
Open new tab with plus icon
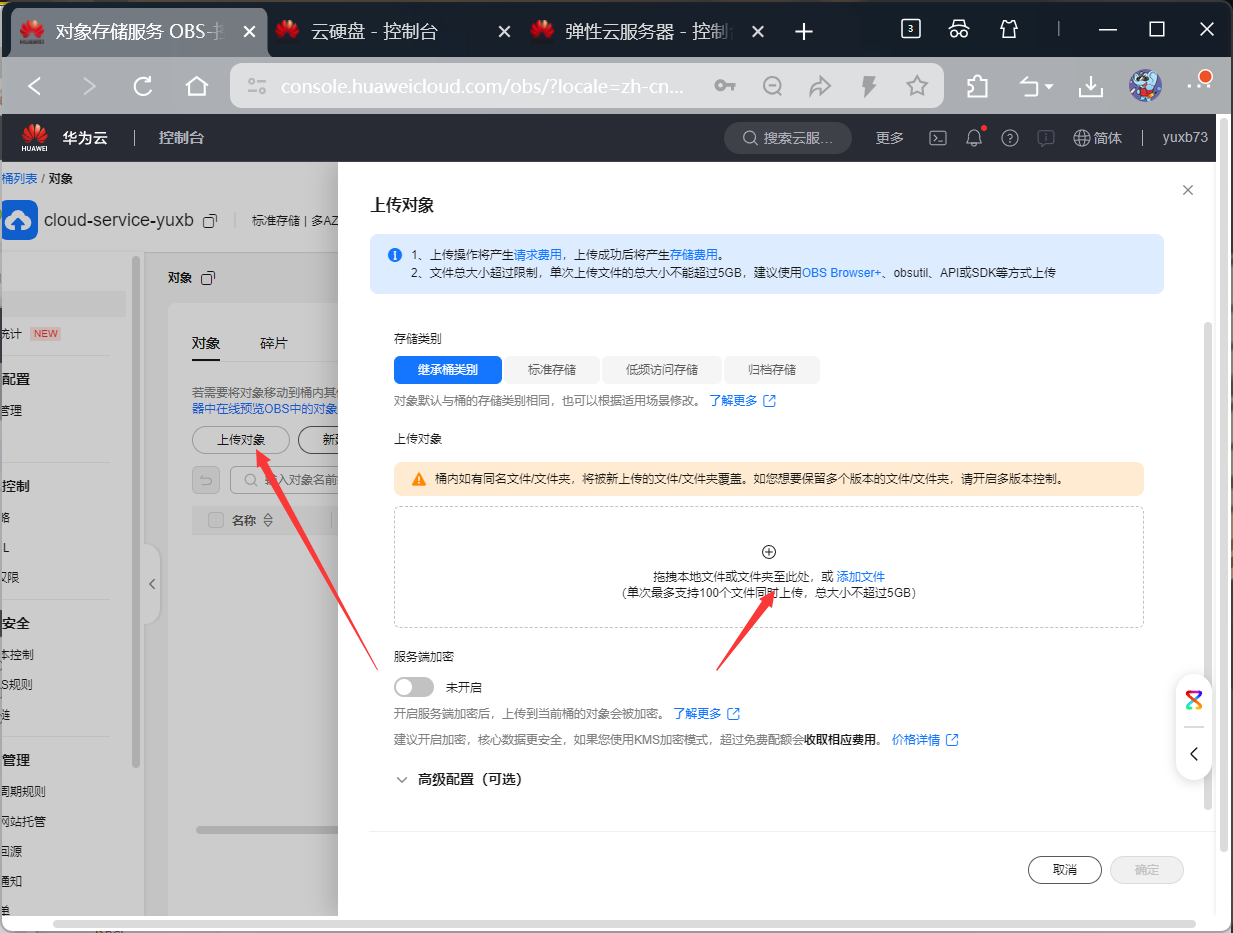[x=804, y=32]
